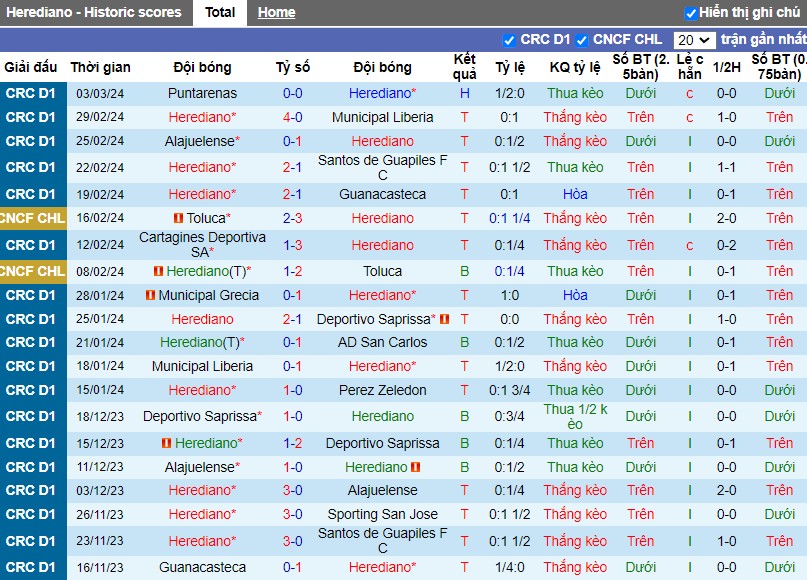
Task: Uncheck the Hiển thị ghi chú checkbox
Action: [691, 13]
